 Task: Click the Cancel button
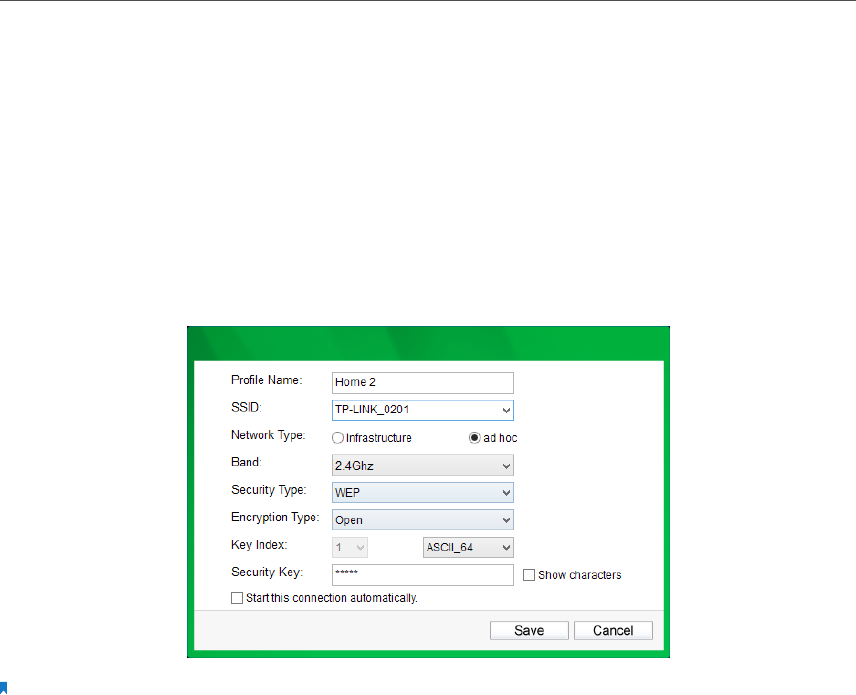613,631
